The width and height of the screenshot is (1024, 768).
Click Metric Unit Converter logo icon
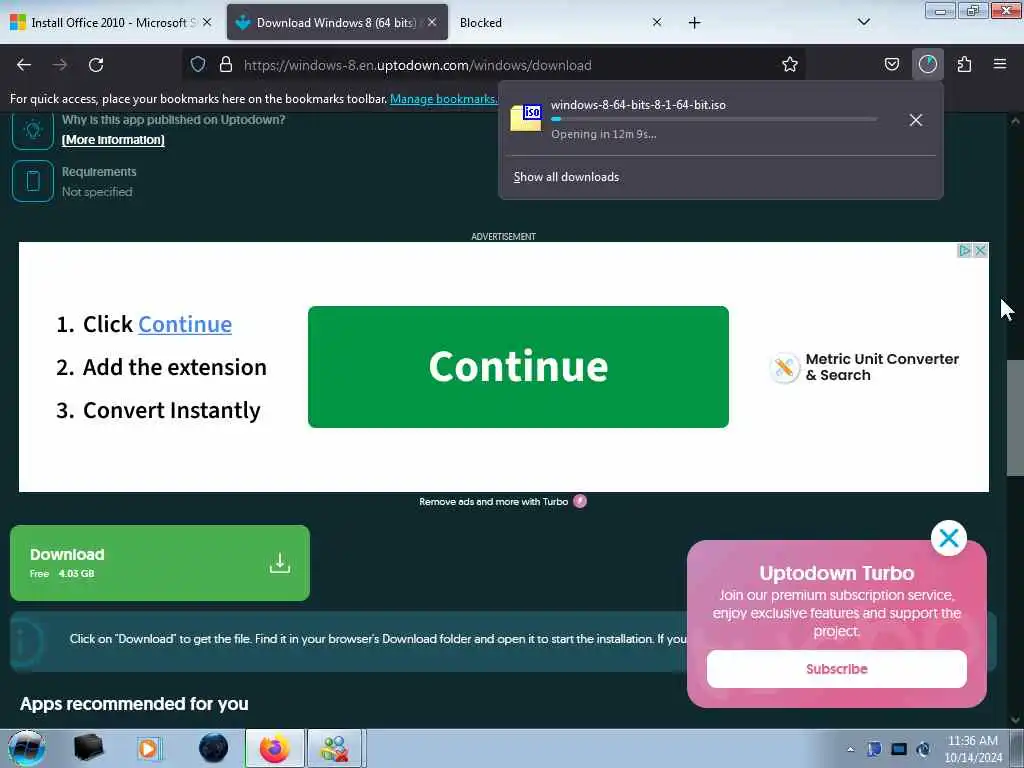coord(784,368)
